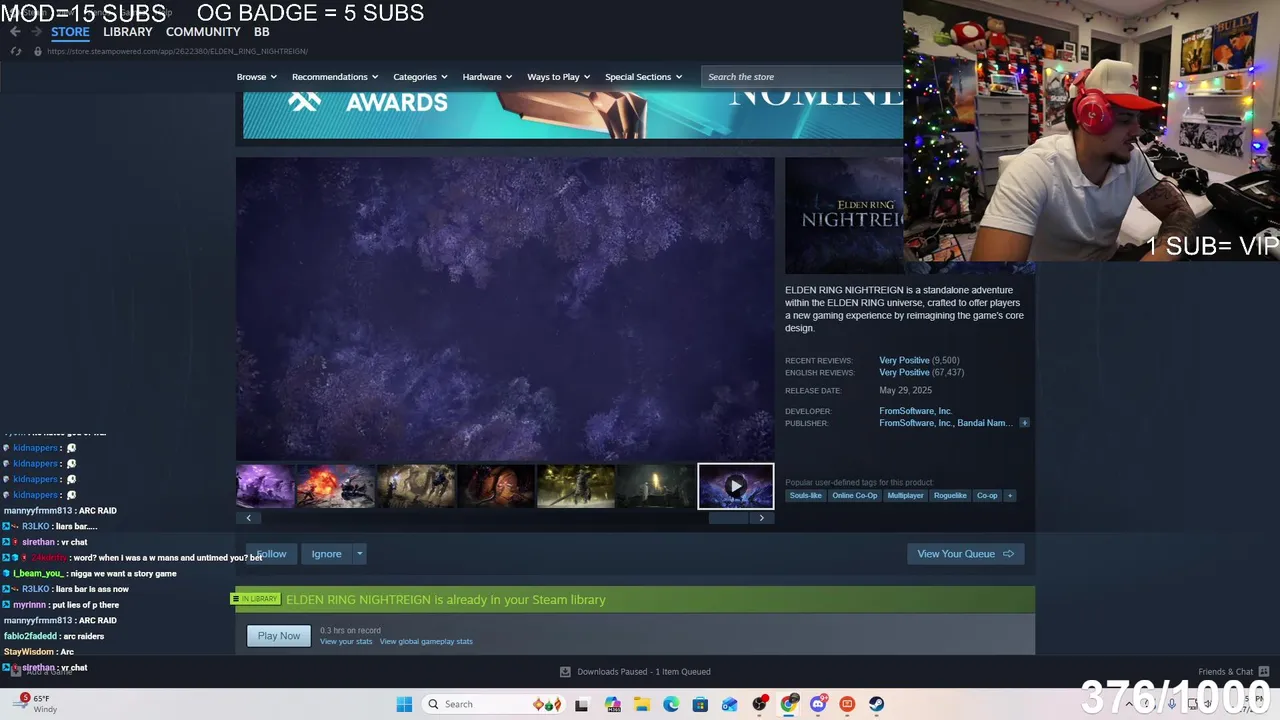
Task: Open Microsoft Edge from the taskbar
Action: [x=671, y=704]
